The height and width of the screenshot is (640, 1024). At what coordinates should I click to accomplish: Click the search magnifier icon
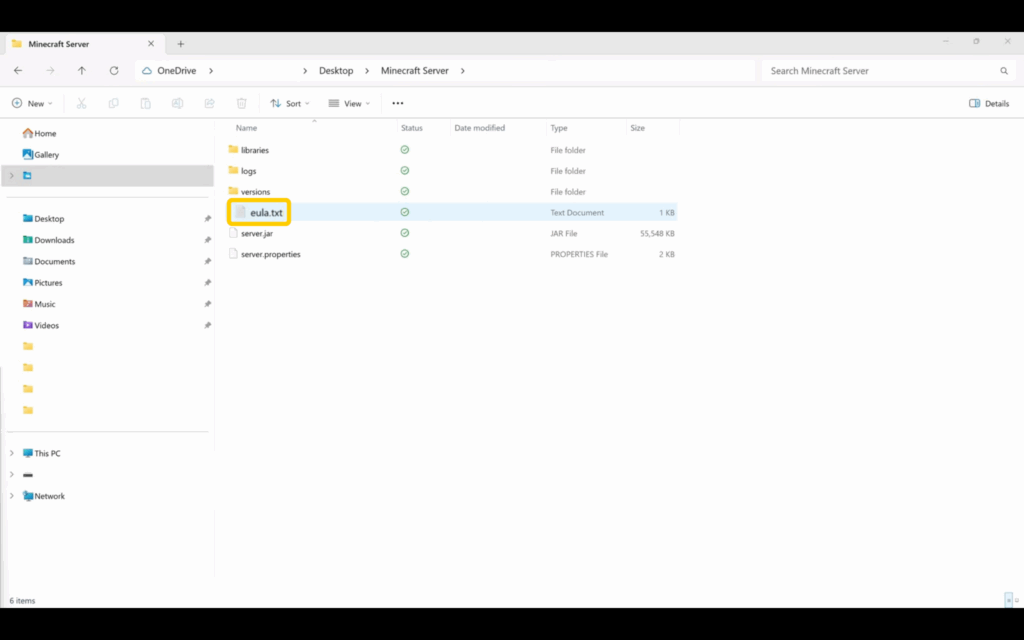(1004, 71)
